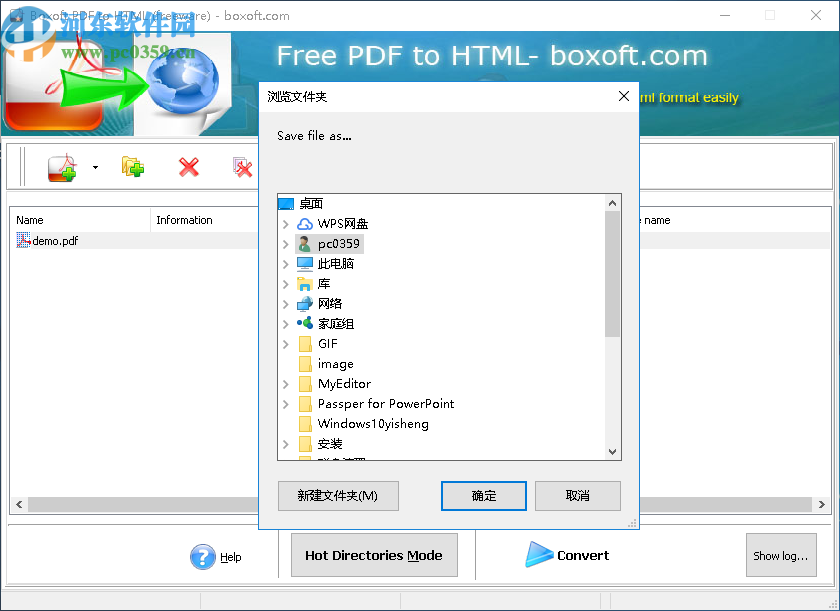Click the 新建文件夹(M) button
The width and height of the screenshot is (840, 611).
coord(338,495)
